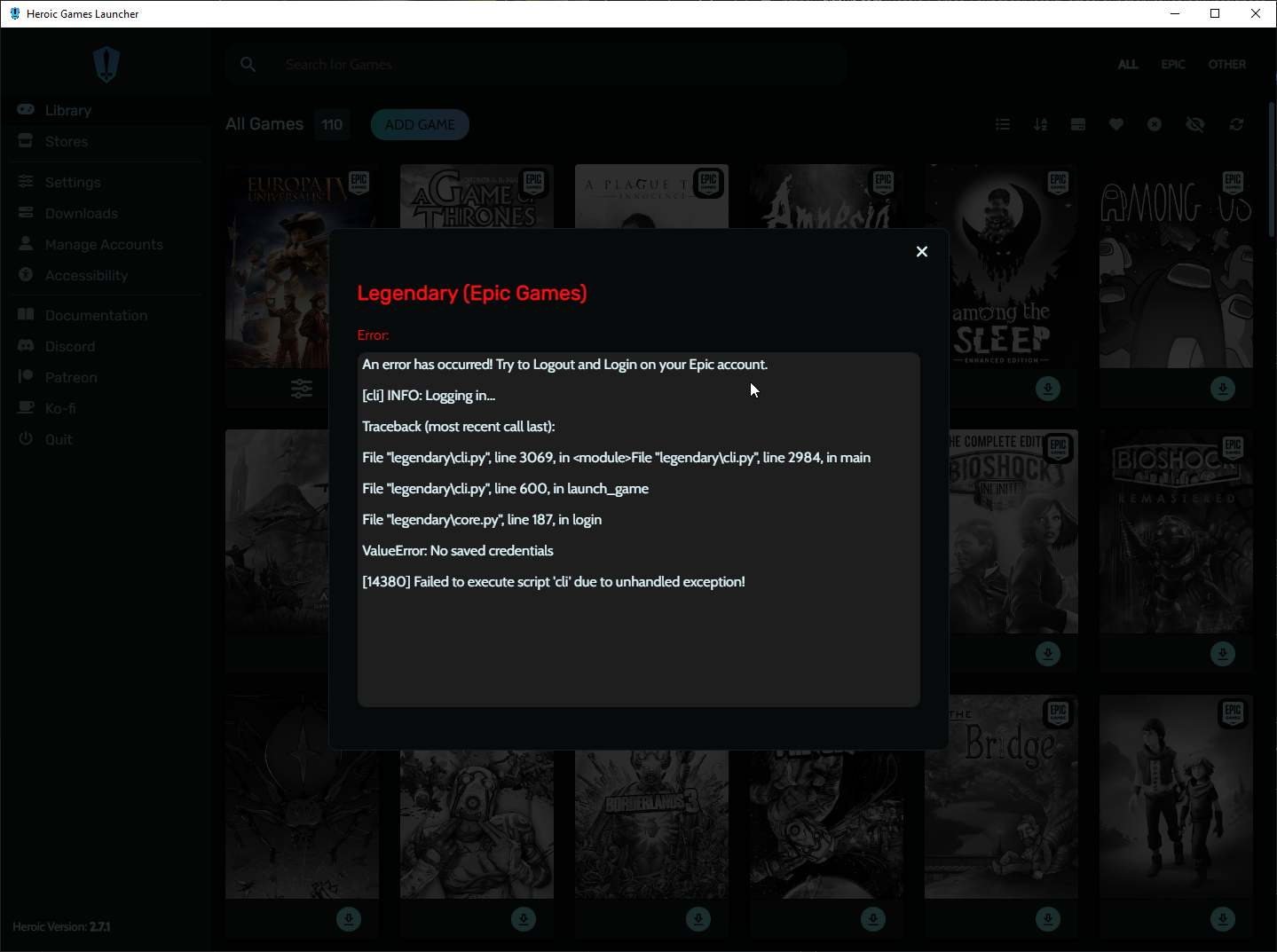Open the Patreon page
Image resolution: width=1277 pixels, height=952 pixels.
(x=70, y=377)
